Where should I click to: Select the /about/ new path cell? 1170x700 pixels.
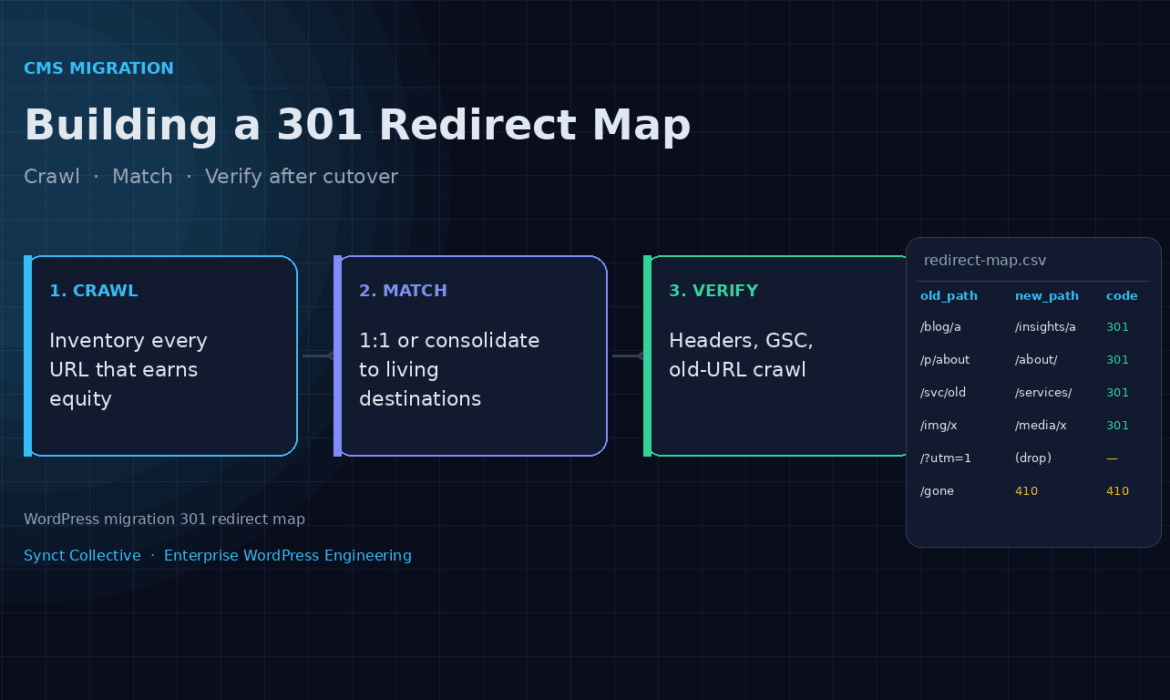click(x=1036, y=360)
